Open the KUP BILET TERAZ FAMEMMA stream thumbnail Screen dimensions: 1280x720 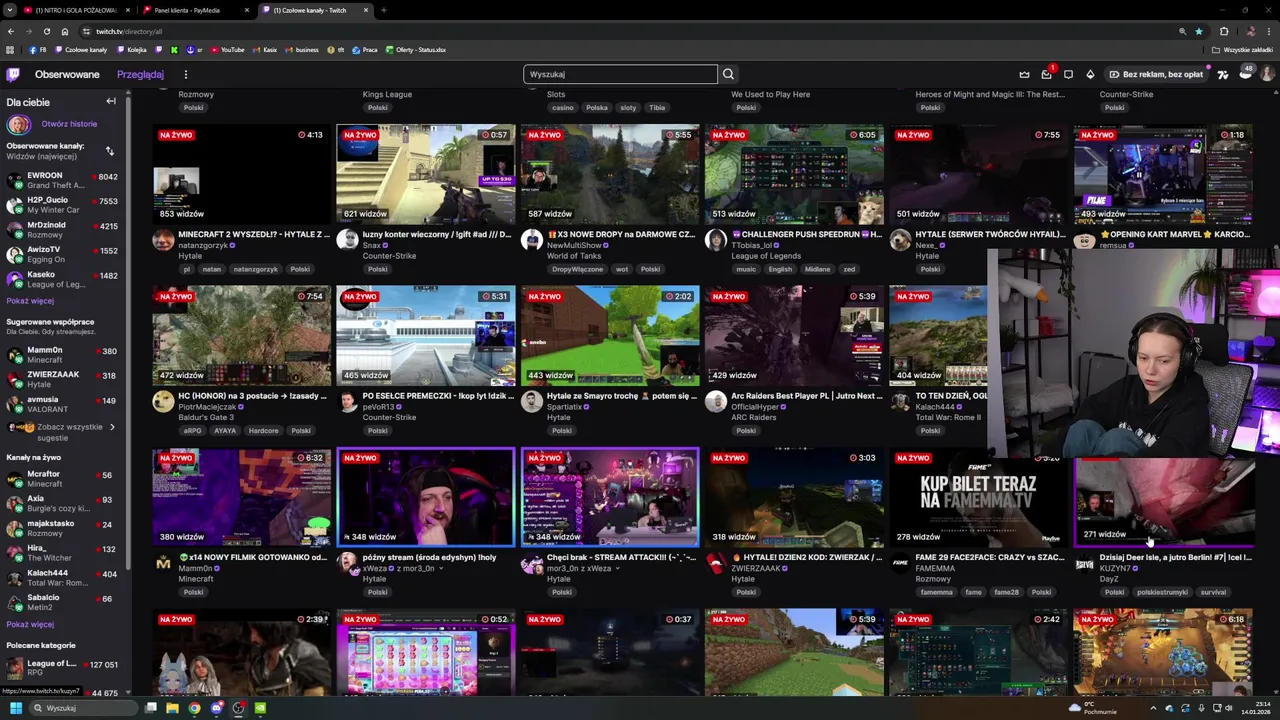coord(978,497)
